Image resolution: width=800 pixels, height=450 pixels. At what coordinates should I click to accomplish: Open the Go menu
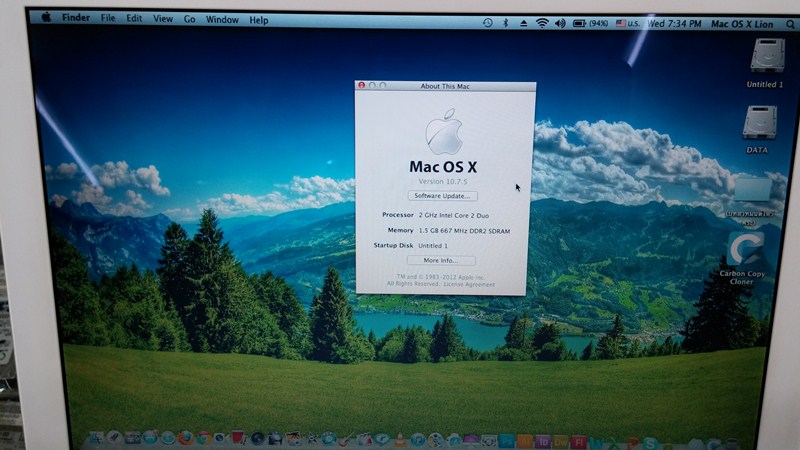pyautogui.click(x=189, y=19)
